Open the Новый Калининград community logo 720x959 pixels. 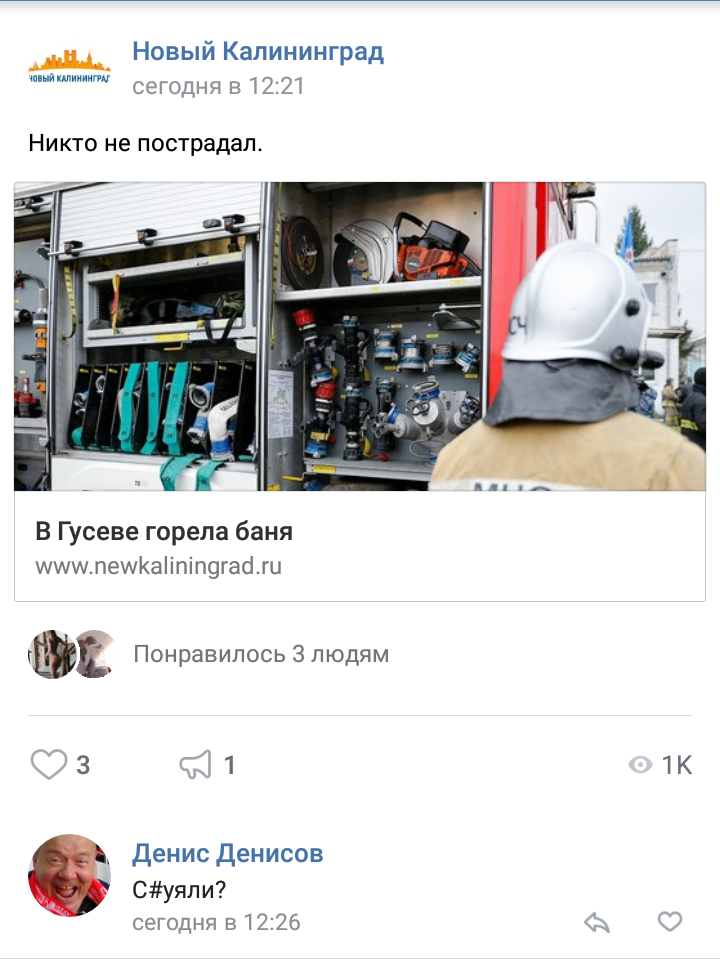coord(69,67)
